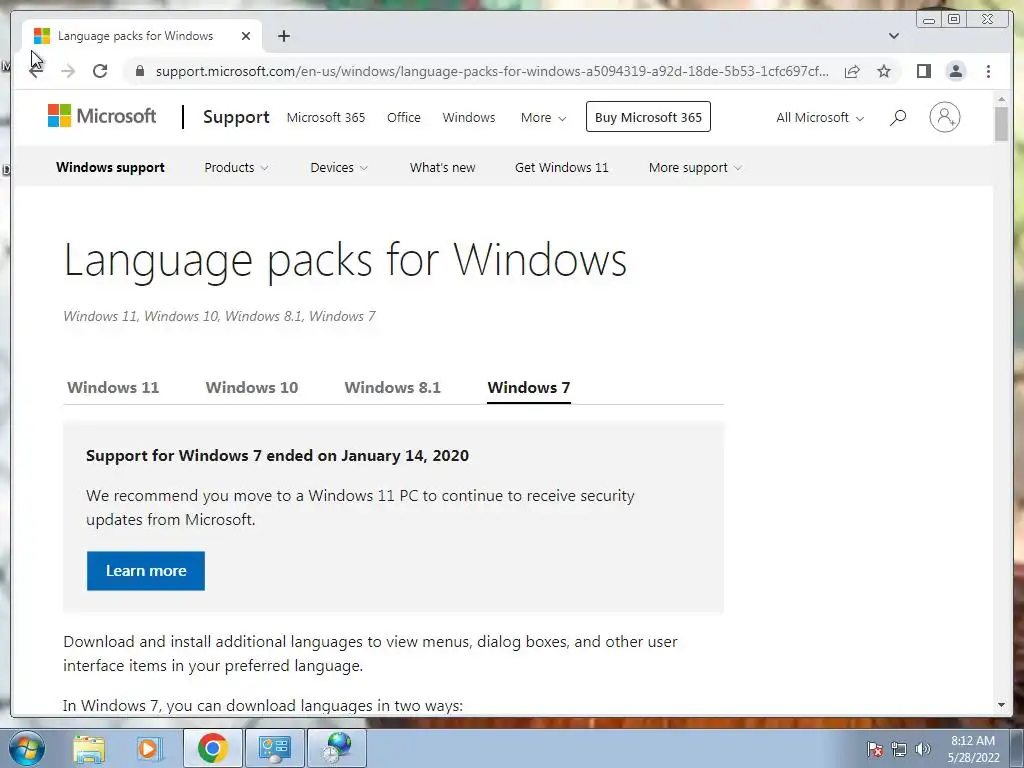Image resolution: width=1024 pixels, height=768 pixels.
Task: Open the Microsoft 365 link
Action: pyautogui.click(x=326, y=118)
